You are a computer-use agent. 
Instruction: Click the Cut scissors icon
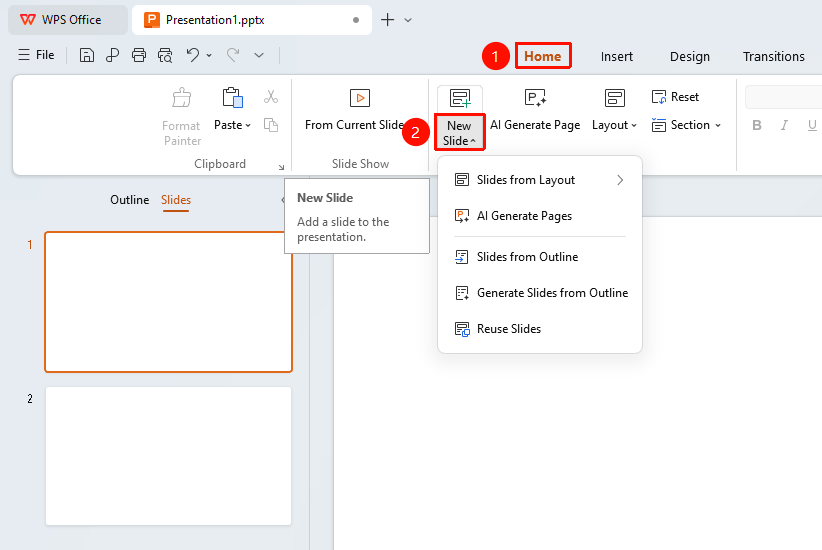(271, 96)
